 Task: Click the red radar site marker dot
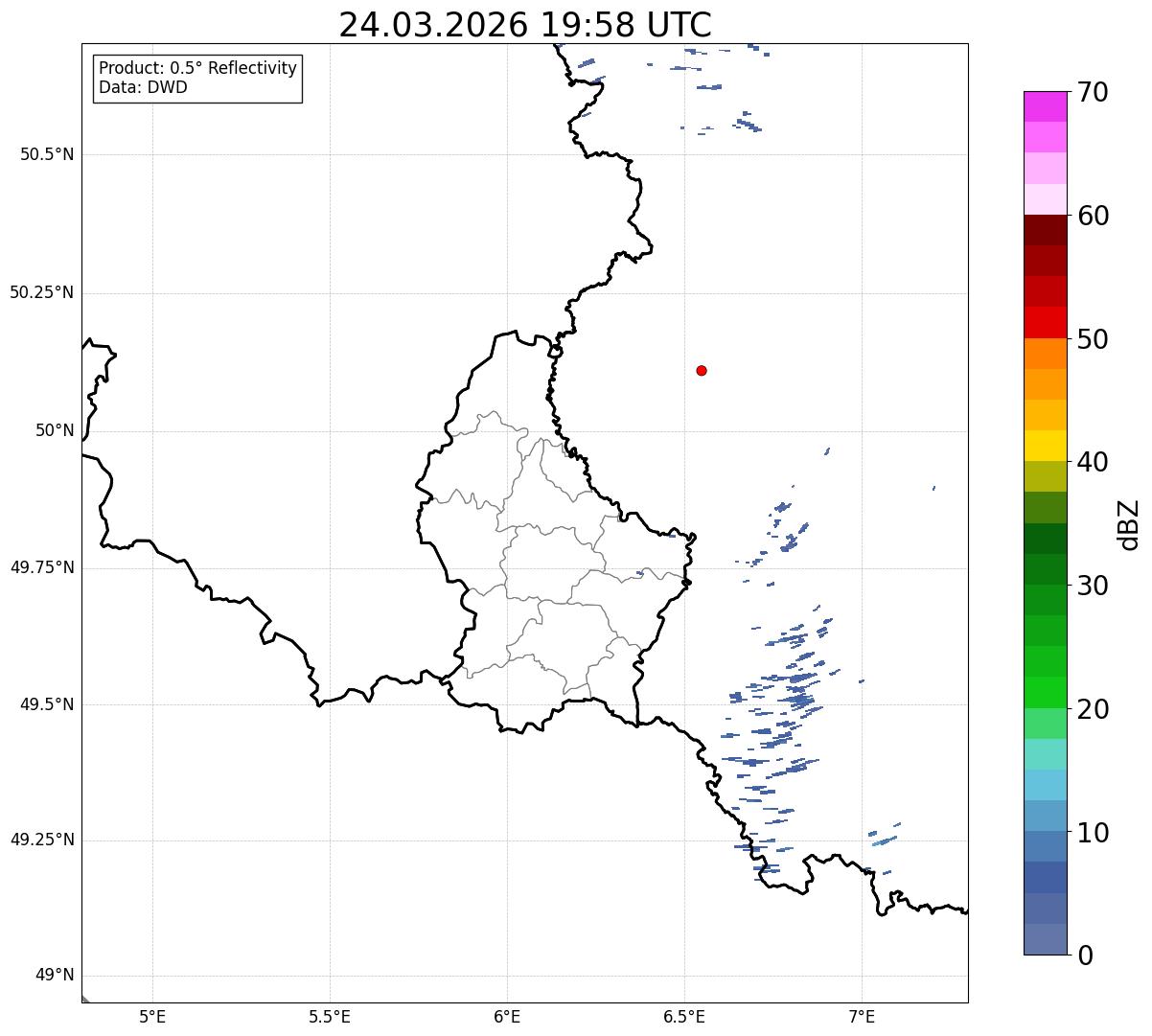point(702,370)
